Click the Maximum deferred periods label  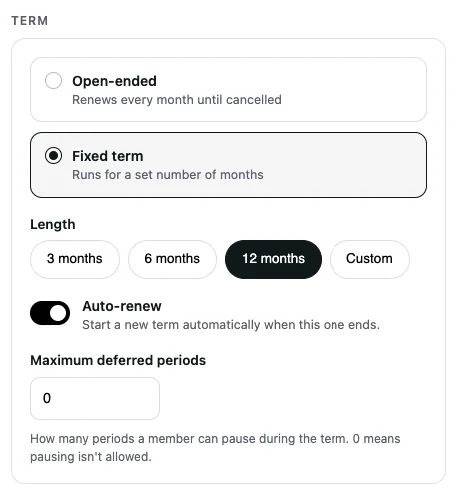[x=118, y=360]
